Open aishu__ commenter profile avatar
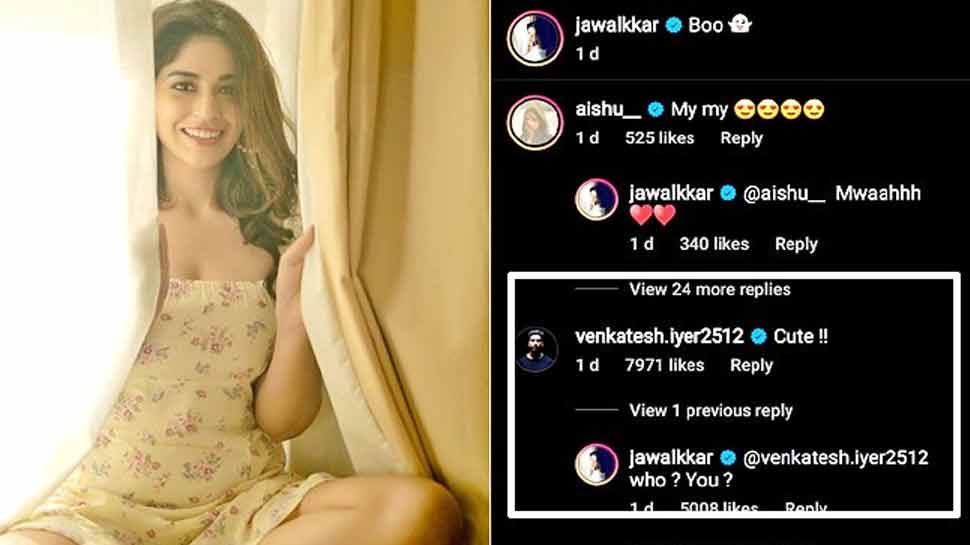The height and width of the screenshot is (545, 970). [535, 122]
